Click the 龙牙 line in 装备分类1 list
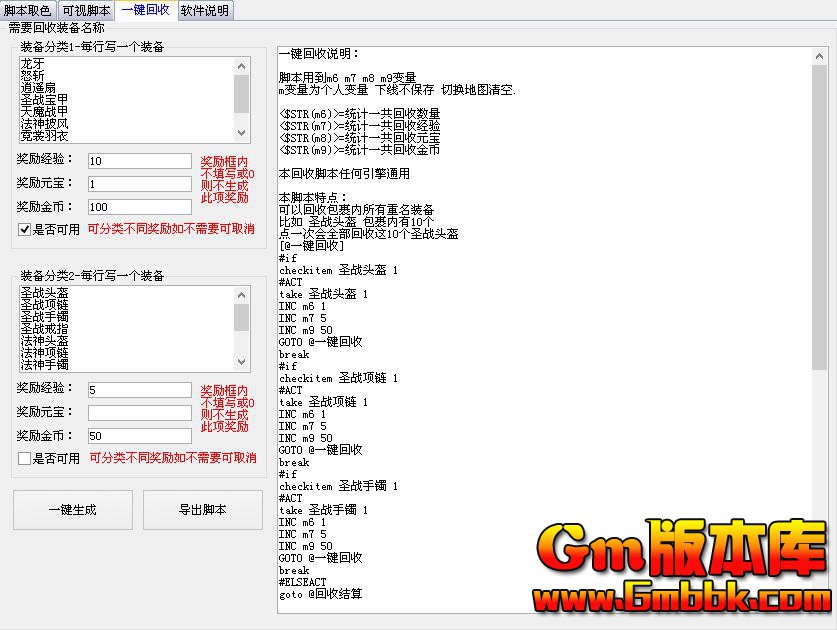 click(32, 64)
